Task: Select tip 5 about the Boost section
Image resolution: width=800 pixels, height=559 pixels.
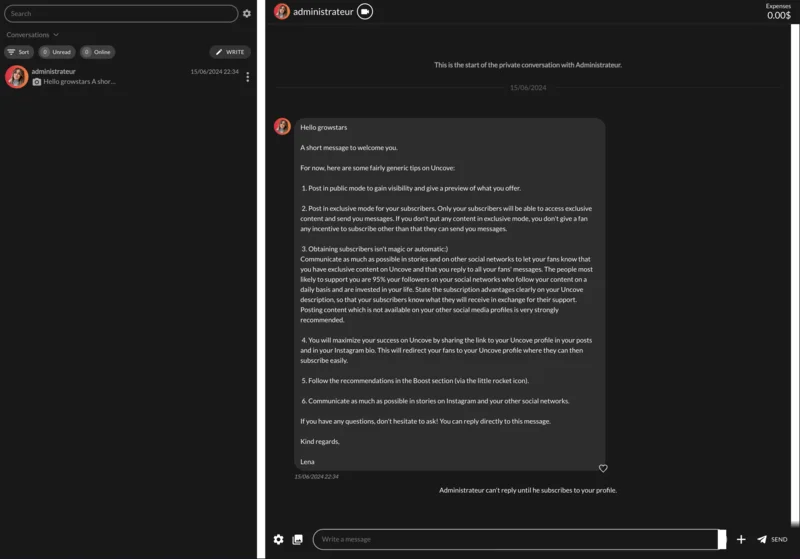Action: [415, 380]
